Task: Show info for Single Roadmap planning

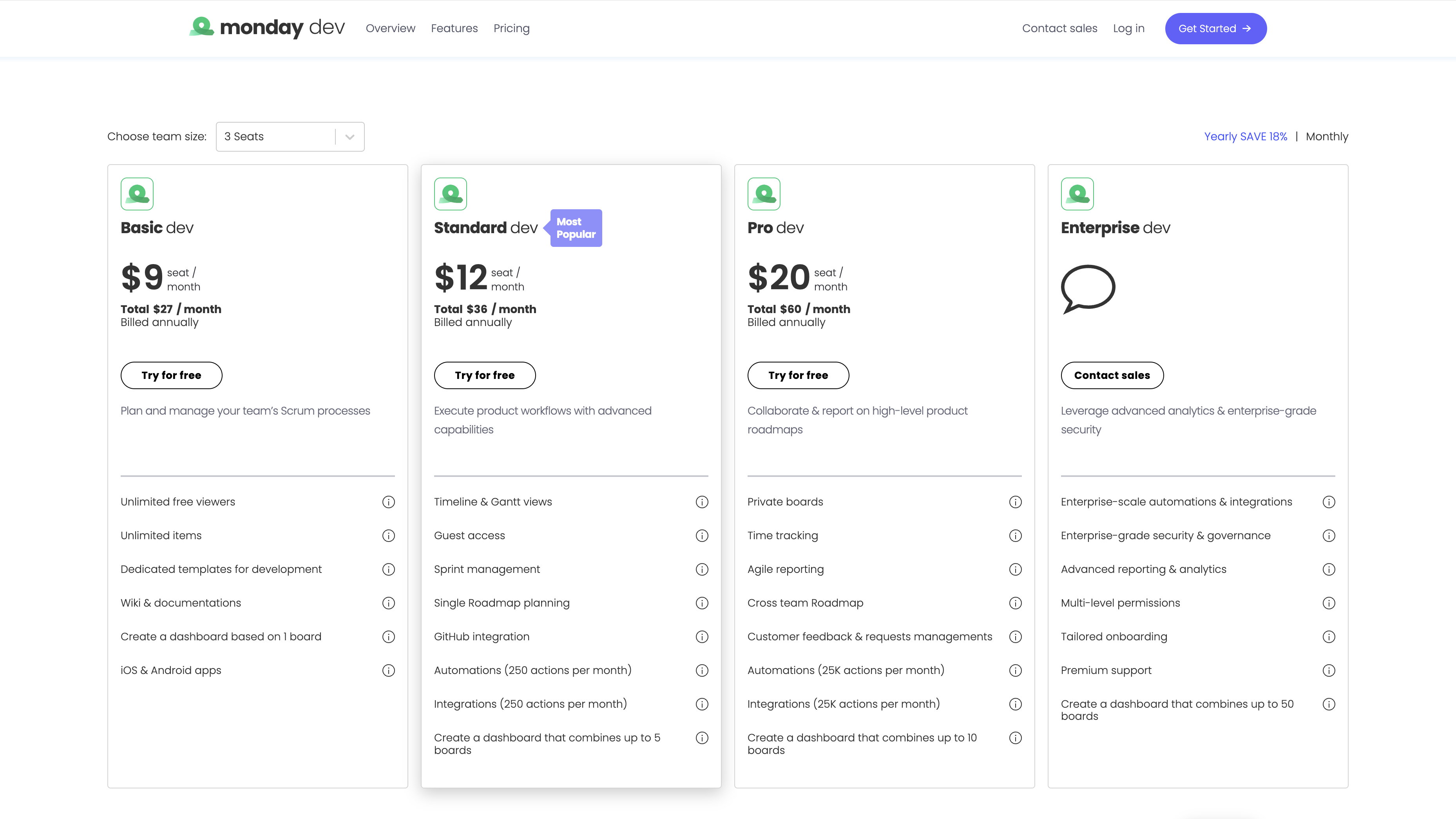Action: pyautogui.click(x=702, y=603)
